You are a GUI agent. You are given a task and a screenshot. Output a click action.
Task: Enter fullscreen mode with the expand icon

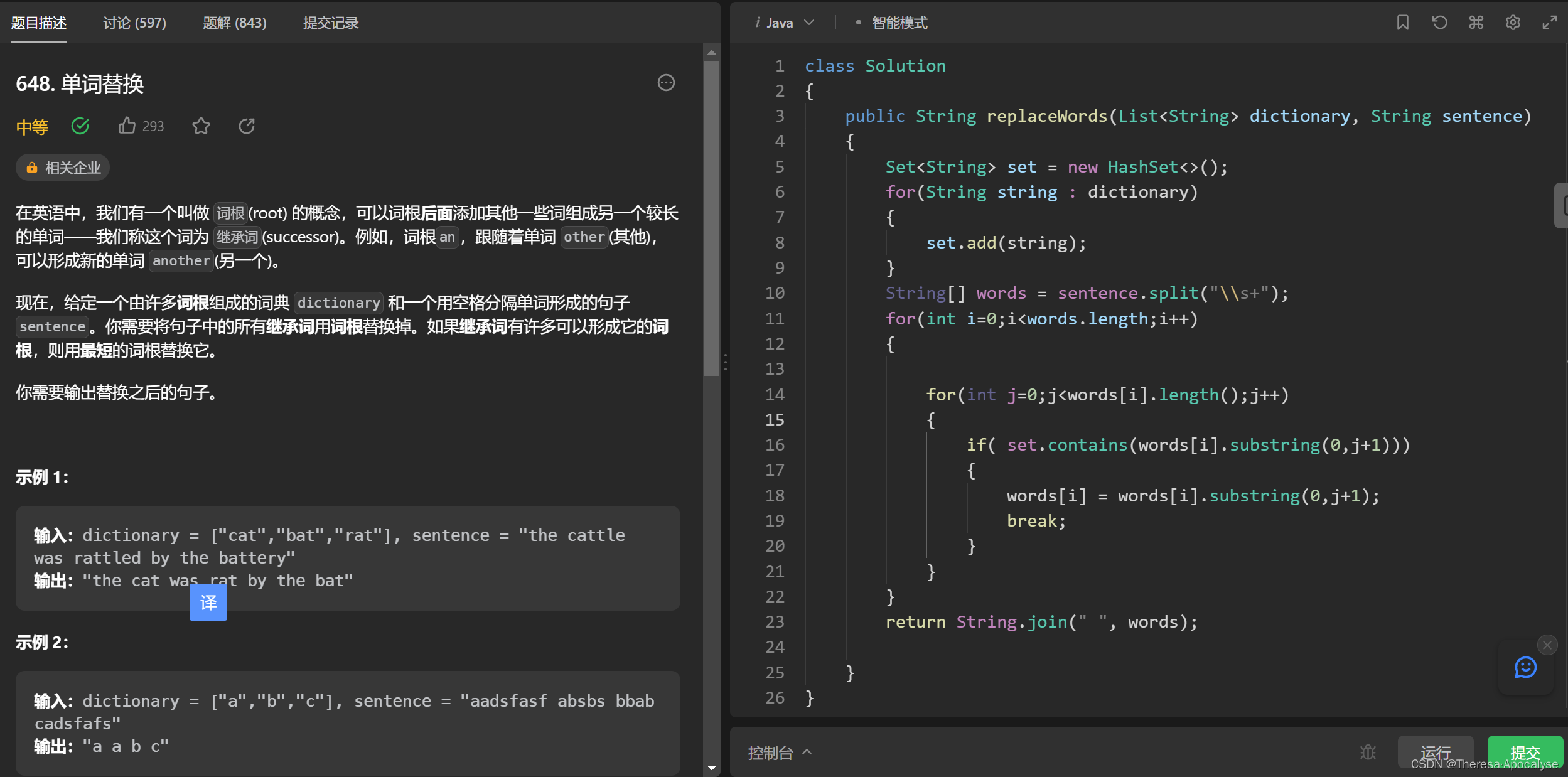1549,22
